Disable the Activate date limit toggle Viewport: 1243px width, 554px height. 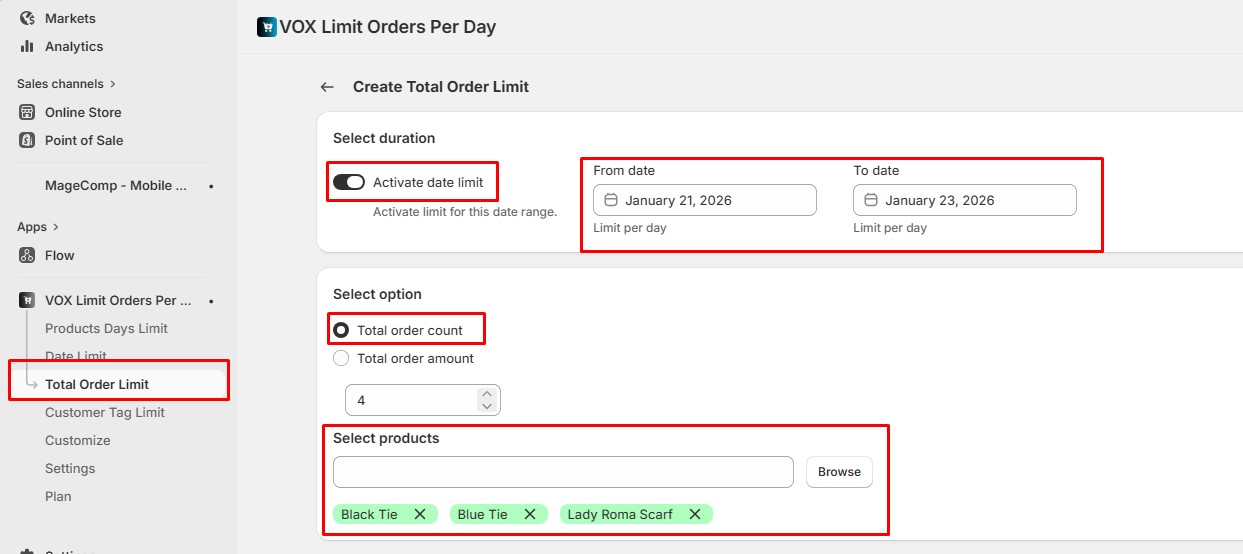tap(349, 182)
